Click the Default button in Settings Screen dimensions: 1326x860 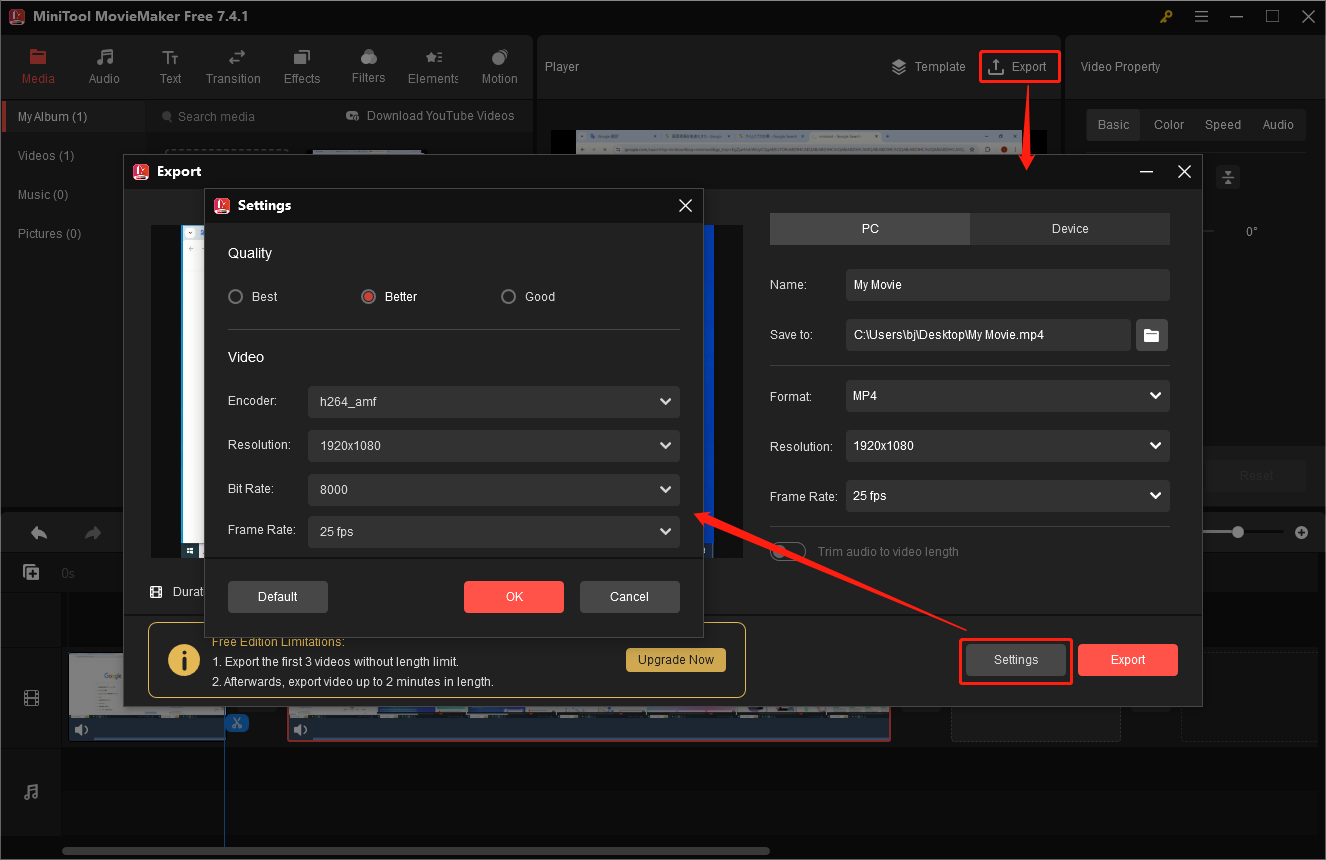click(x=278, y=597)
